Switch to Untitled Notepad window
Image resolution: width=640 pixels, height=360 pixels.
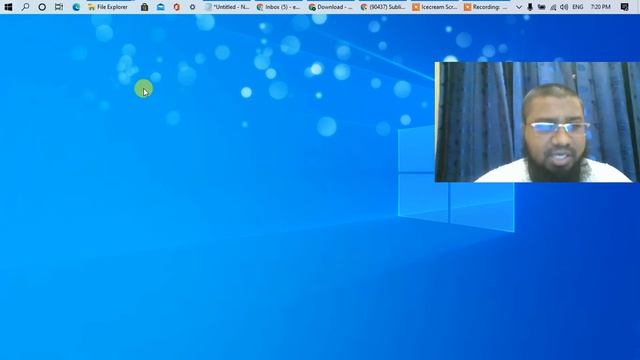[x=227, y=7]
